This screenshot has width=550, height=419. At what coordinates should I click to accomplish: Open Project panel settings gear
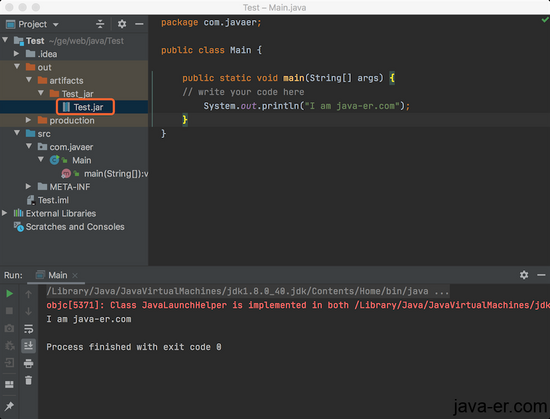(122, 24)
